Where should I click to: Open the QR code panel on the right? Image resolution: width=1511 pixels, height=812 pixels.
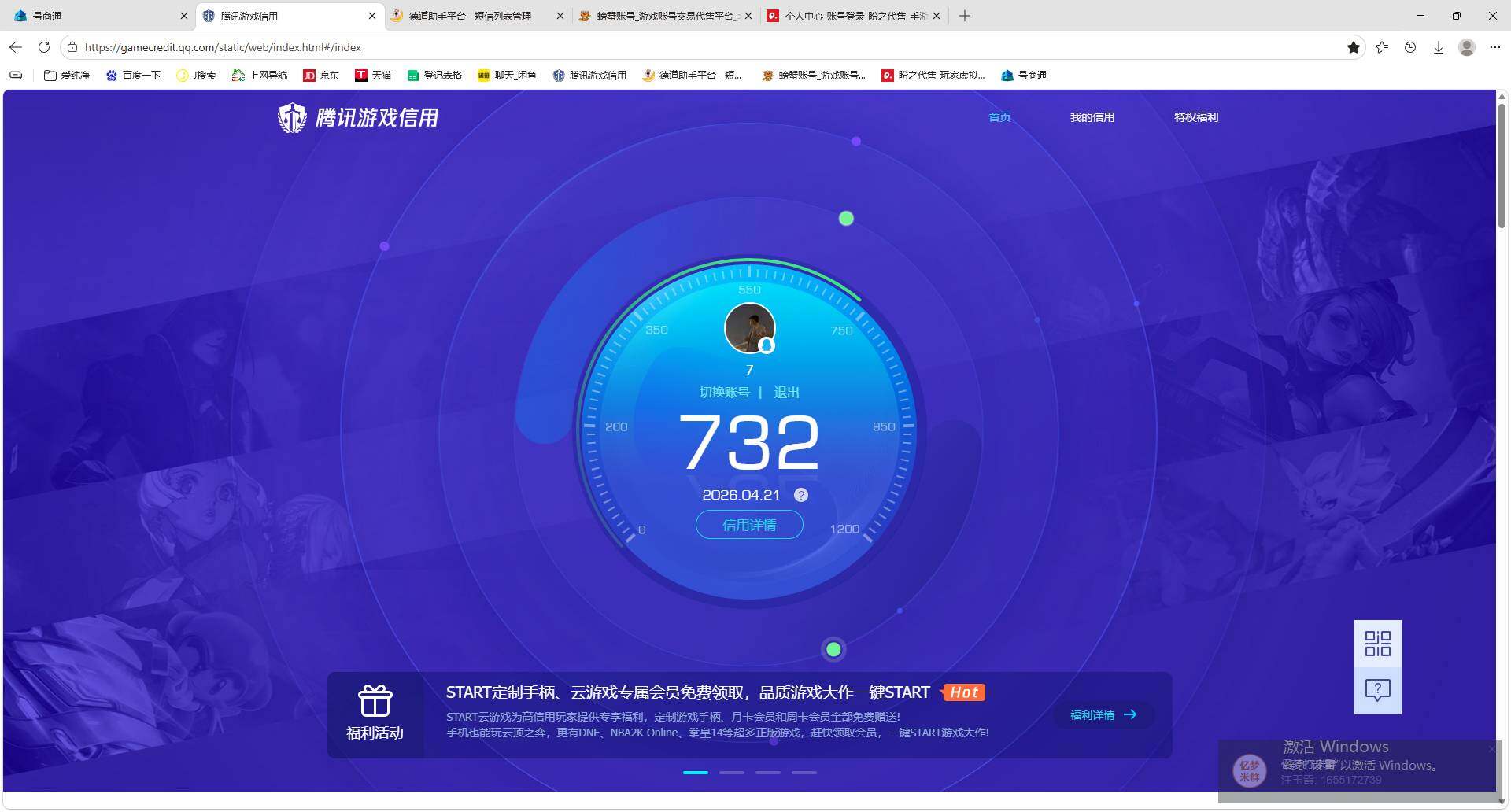tap(1377, 644)
